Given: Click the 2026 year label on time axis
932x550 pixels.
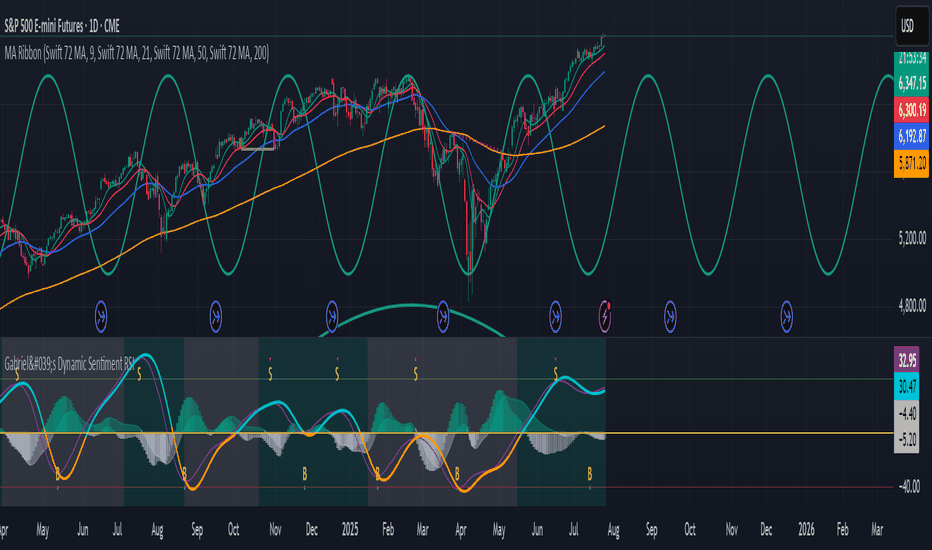Looking at the screenshot, I should tap(806, 529).
